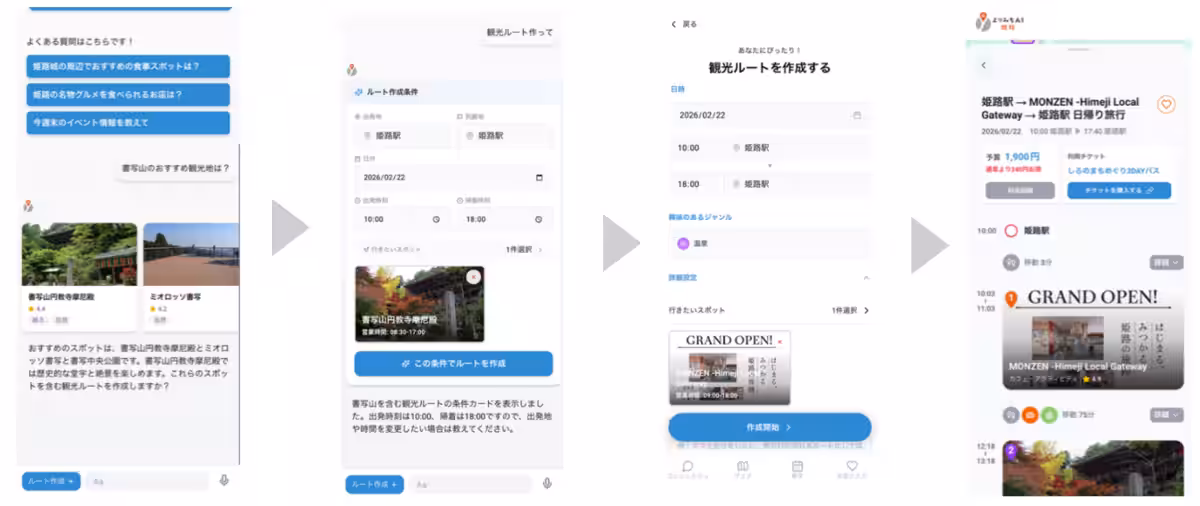The height and width of the screenshot is (506, 1200).
Task: Open 行きたいスポット 1件選択 chevron on the form screen
Action: [x=866, y=311]
